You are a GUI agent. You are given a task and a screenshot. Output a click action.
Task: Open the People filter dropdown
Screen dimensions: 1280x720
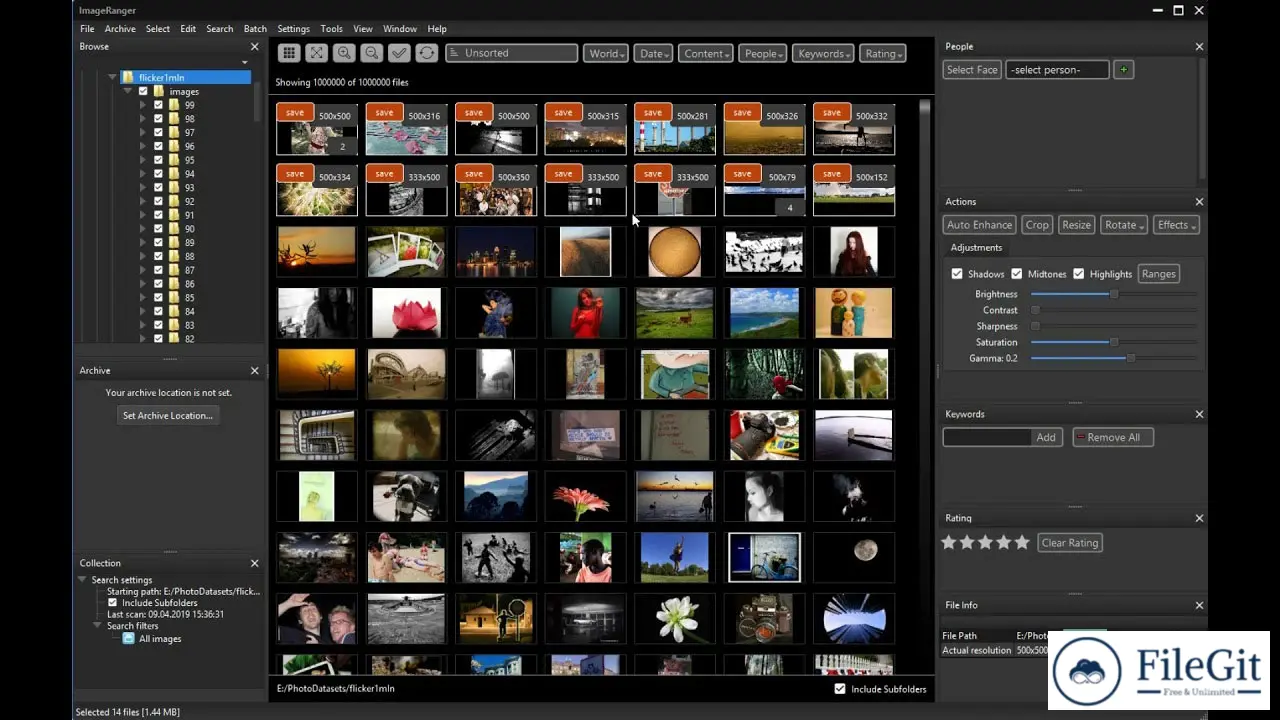pos(763,54)
